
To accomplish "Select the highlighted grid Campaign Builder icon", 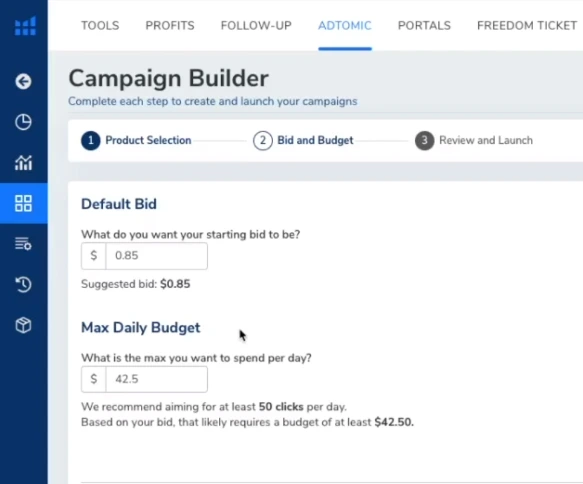I will [x=23, y=203].
